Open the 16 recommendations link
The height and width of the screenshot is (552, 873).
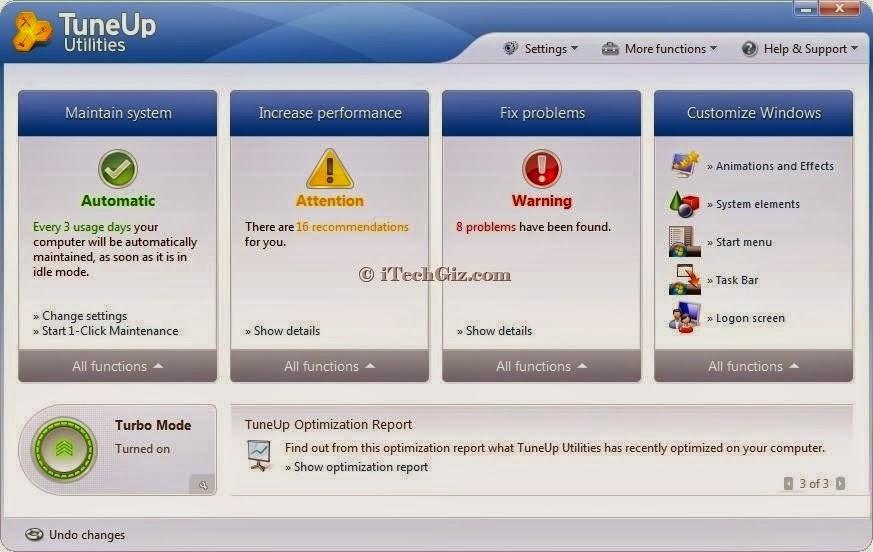352,227
